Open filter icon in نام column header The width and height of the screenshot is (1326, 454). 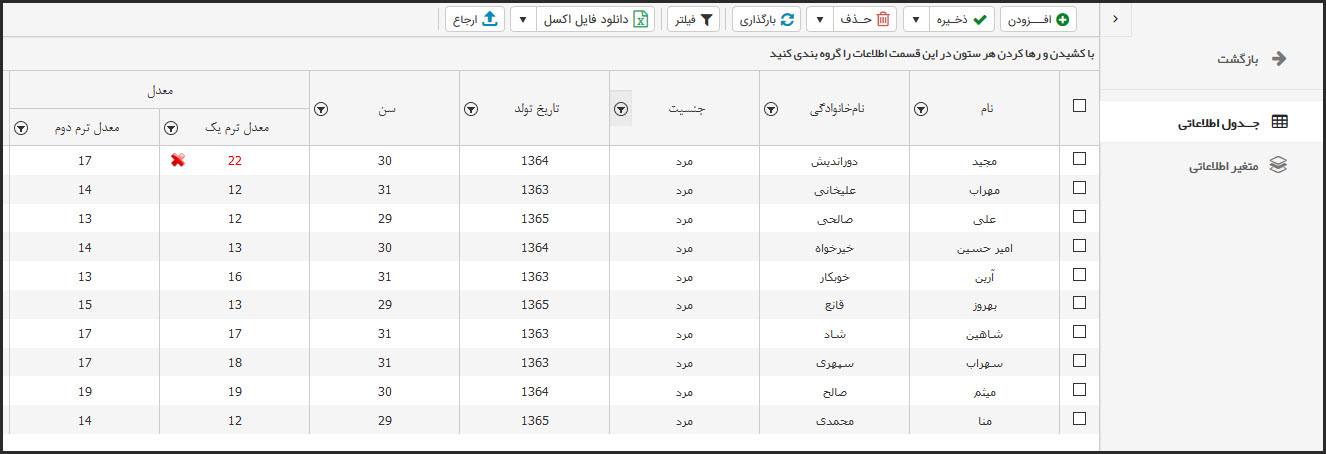pos(920,110)
